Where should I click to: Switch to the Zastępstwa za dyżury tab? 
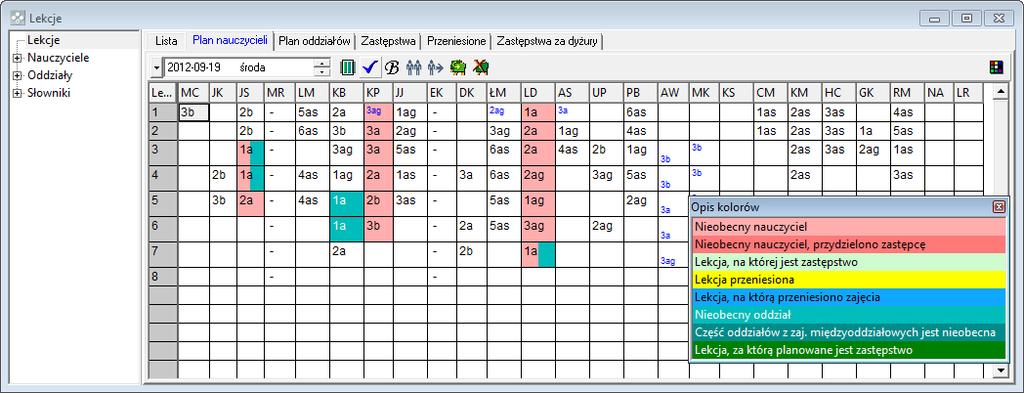coord(547,40)
